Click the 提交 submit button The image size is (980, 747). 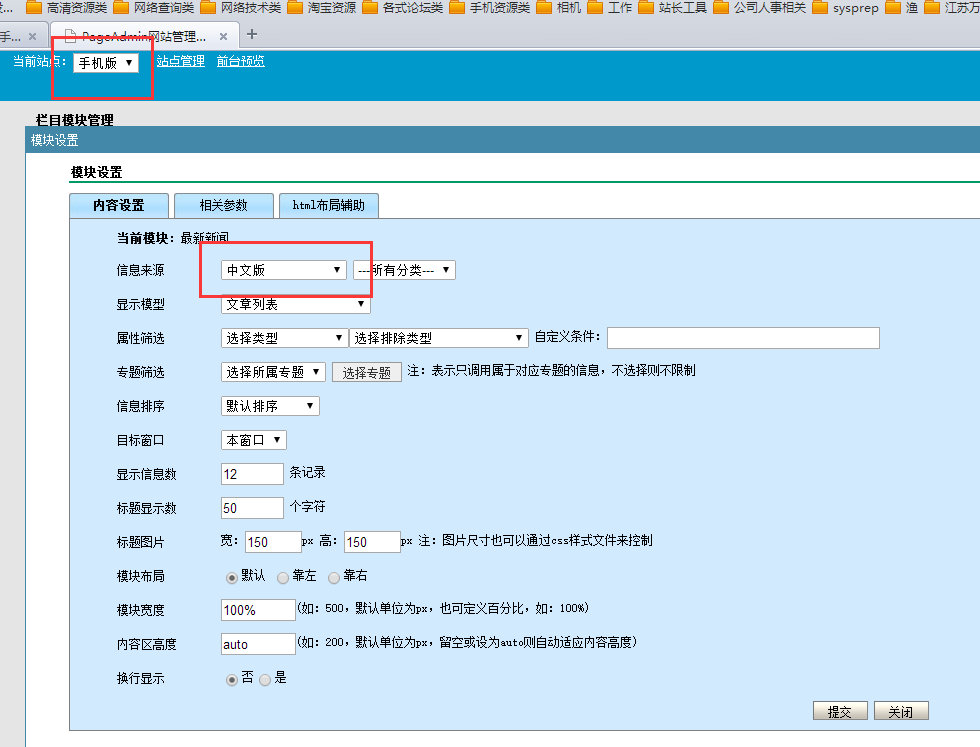pyautogui.click(x=839, y=712)
